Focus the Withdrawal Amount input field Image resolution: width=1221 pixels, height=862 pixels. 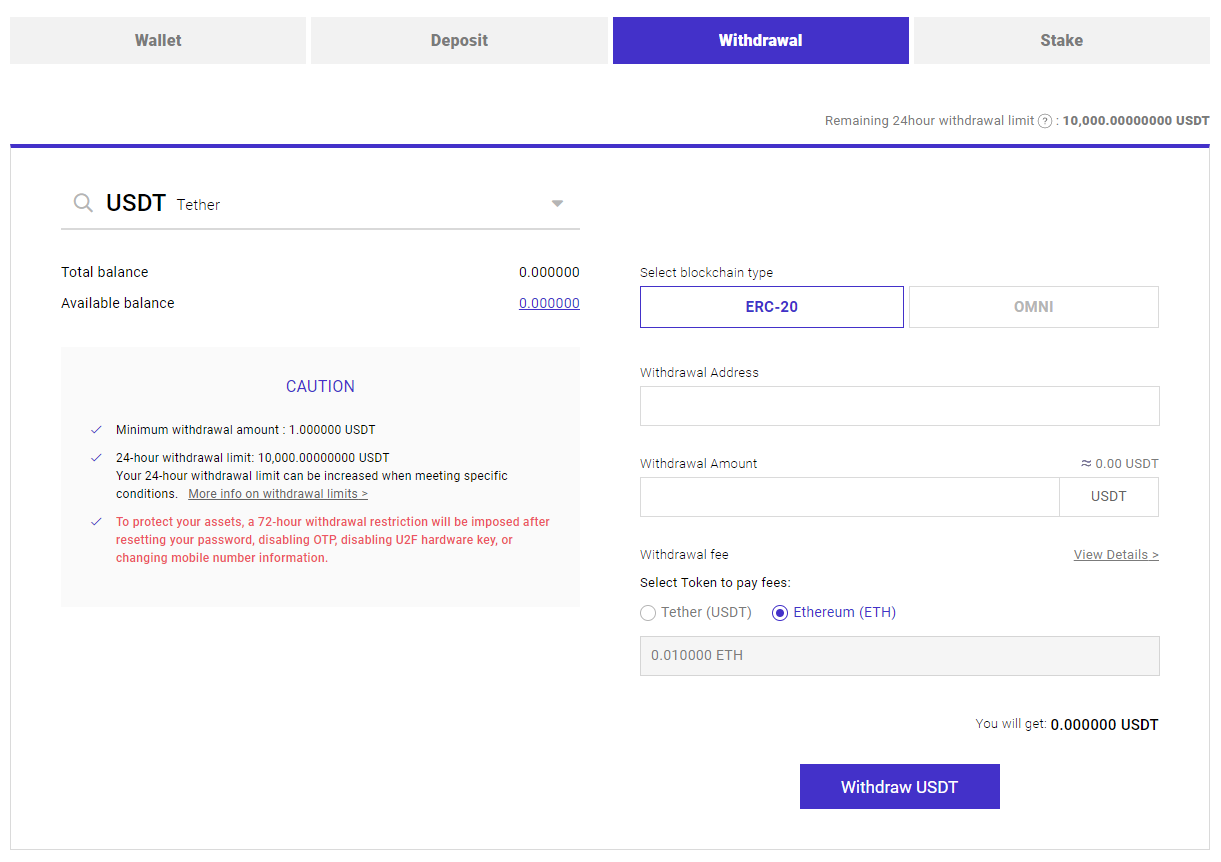click(849, 497)
